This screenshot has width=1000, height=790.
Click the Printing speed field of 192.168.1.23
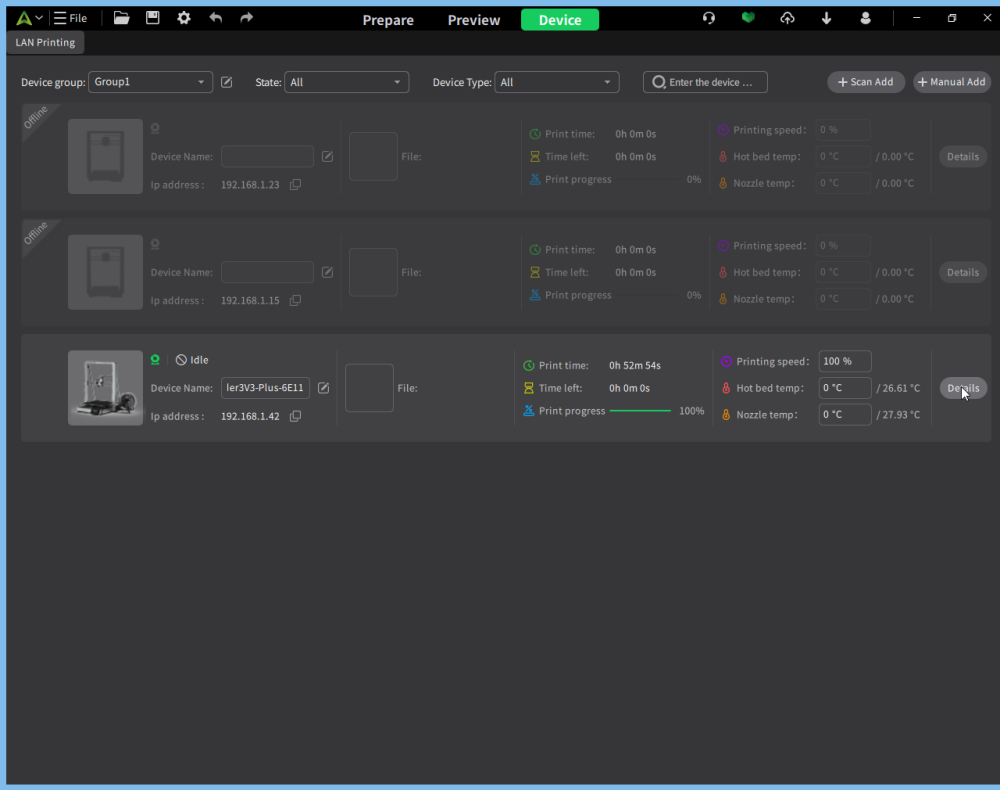(842, 129)
